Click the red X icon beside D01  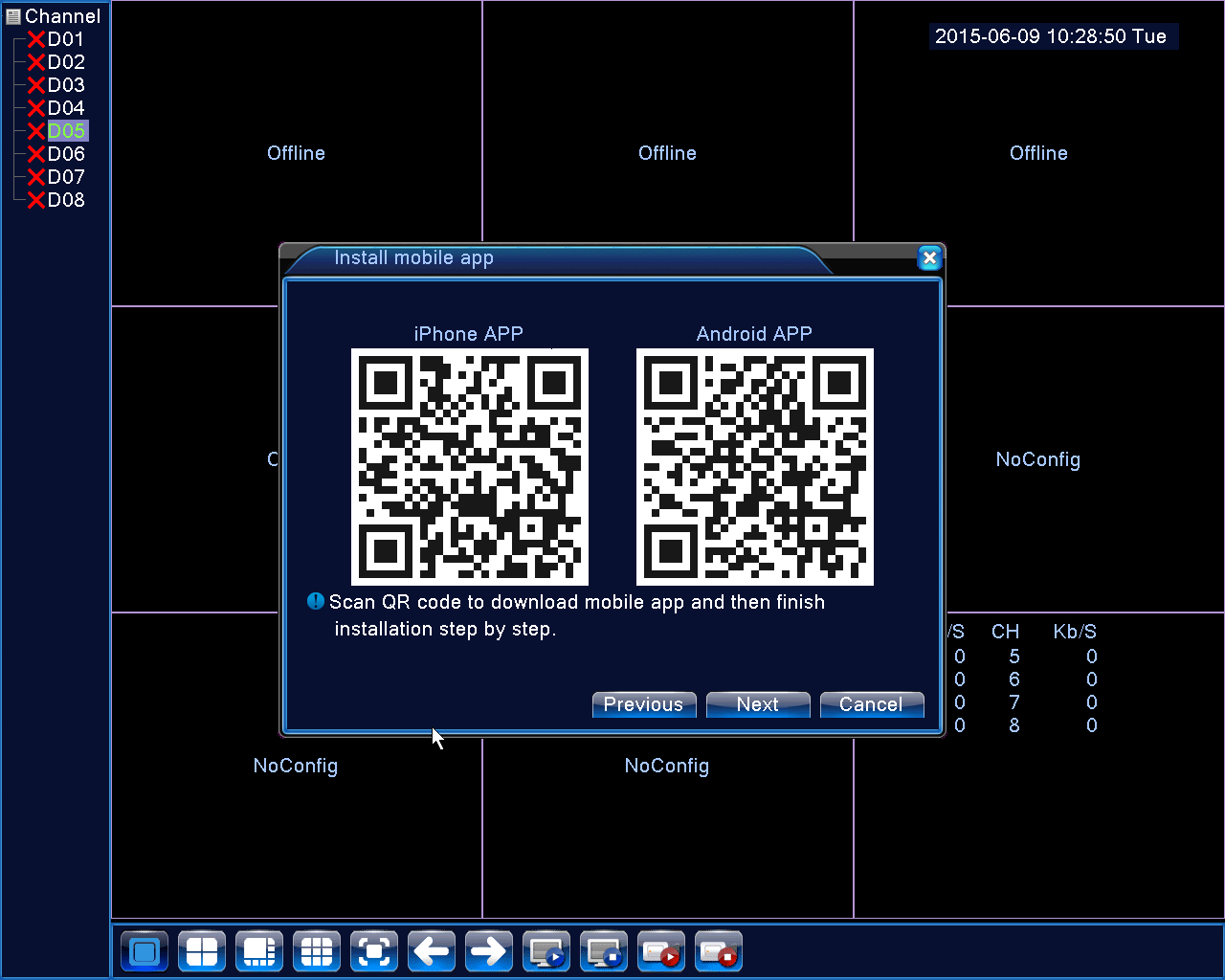pos(36,39)
